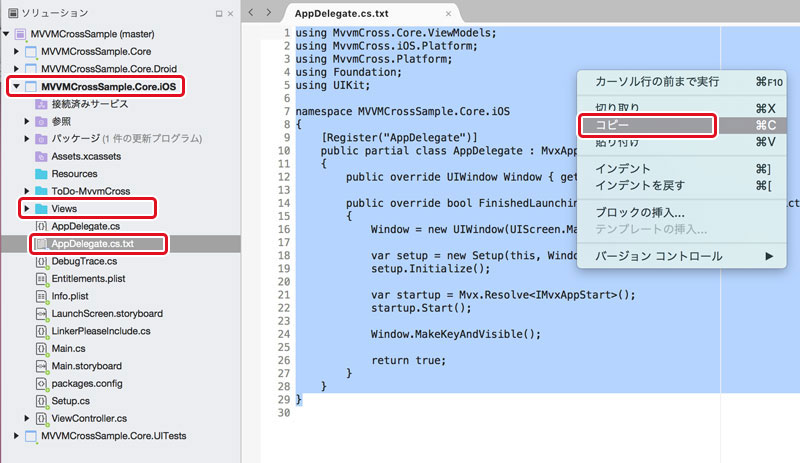Click the AppDelegate.cs.txt file icon
This screenshot has height=463, width=800.
[41, 244]
